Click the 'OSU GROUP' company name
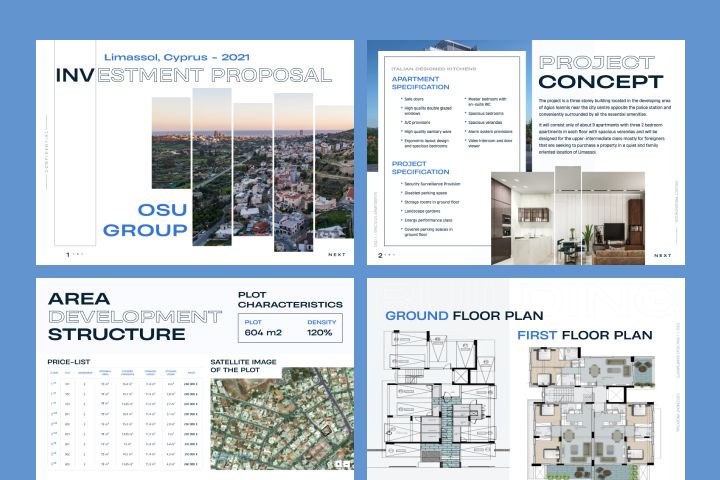 (145, 220)
